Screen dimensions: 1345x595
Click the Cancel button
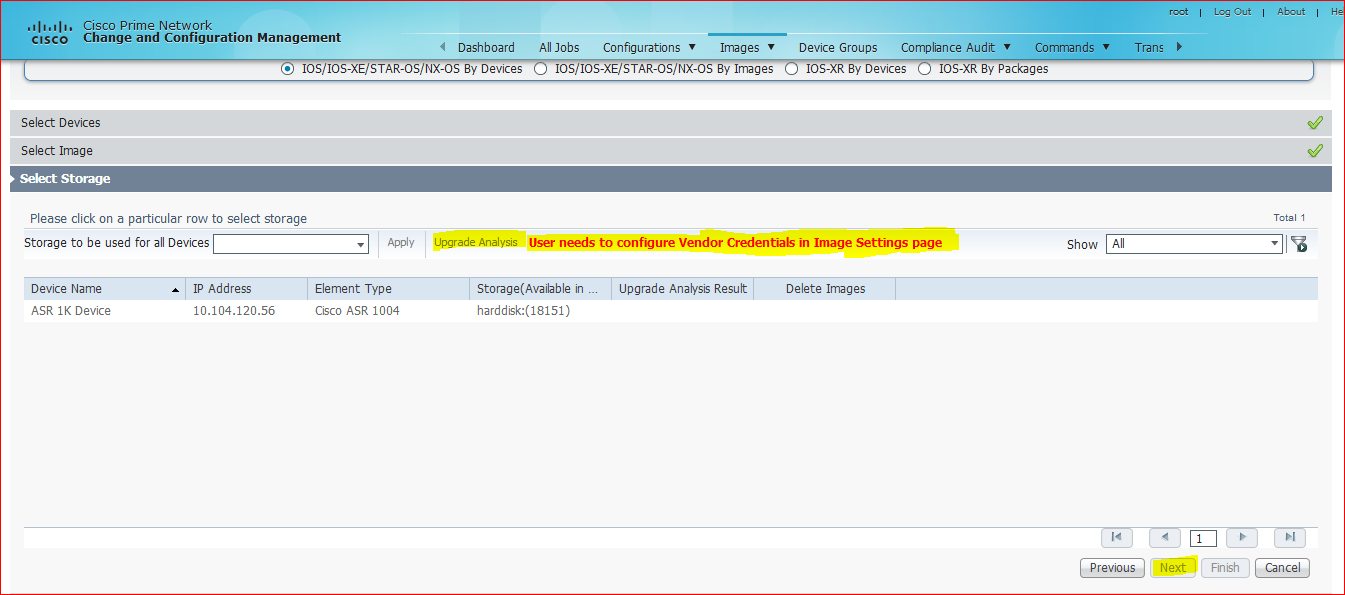(x=1282, y=568)
